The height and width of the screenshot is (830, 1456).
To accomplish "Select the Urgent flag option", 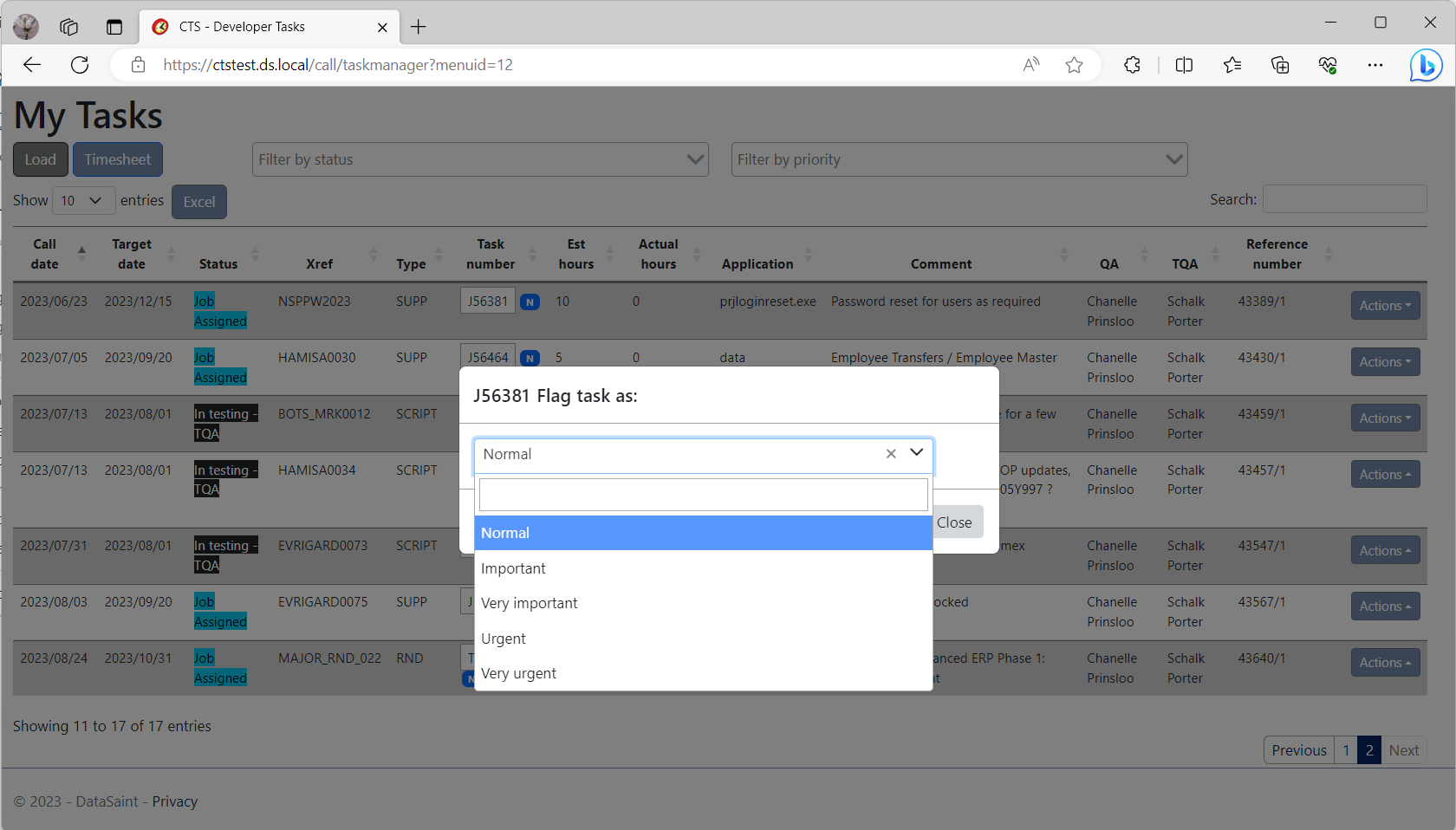I will click(703, 639).
